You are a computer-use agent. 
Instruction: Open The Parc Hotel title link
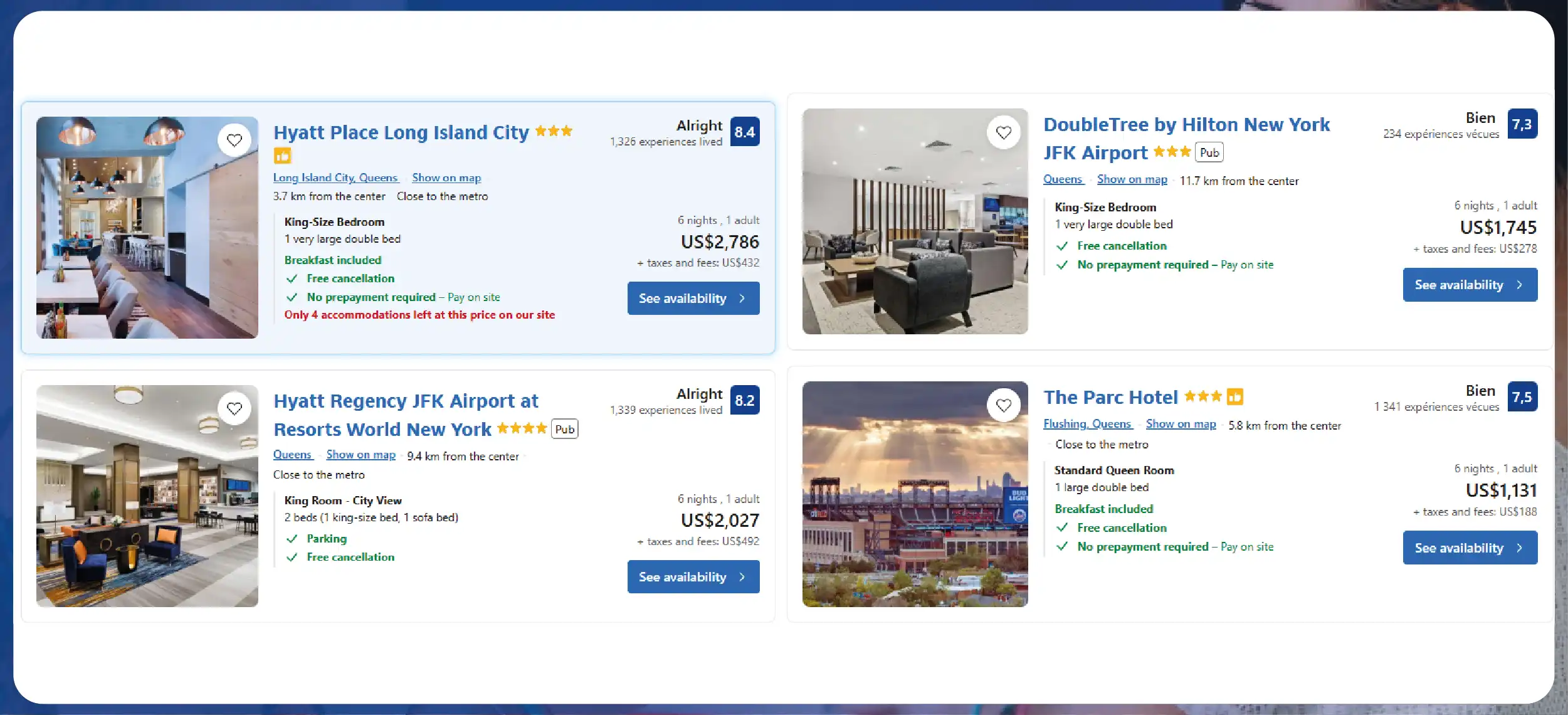1110,397
